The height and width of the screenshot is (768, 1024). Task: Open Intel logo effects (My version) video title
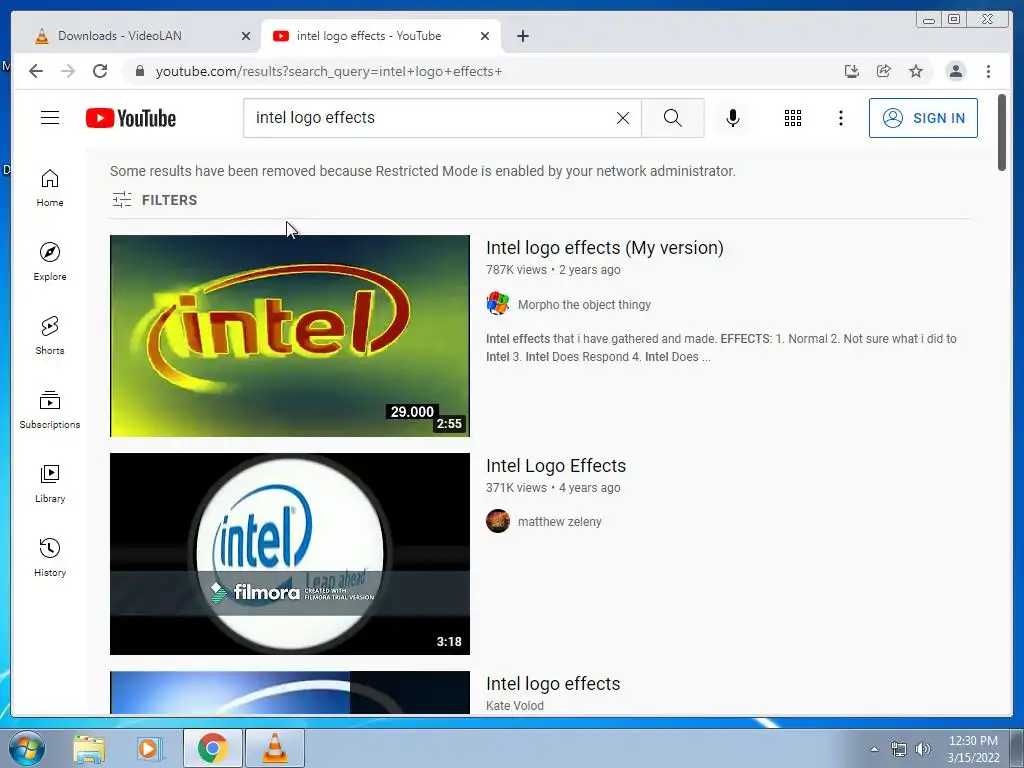[605, 248]
